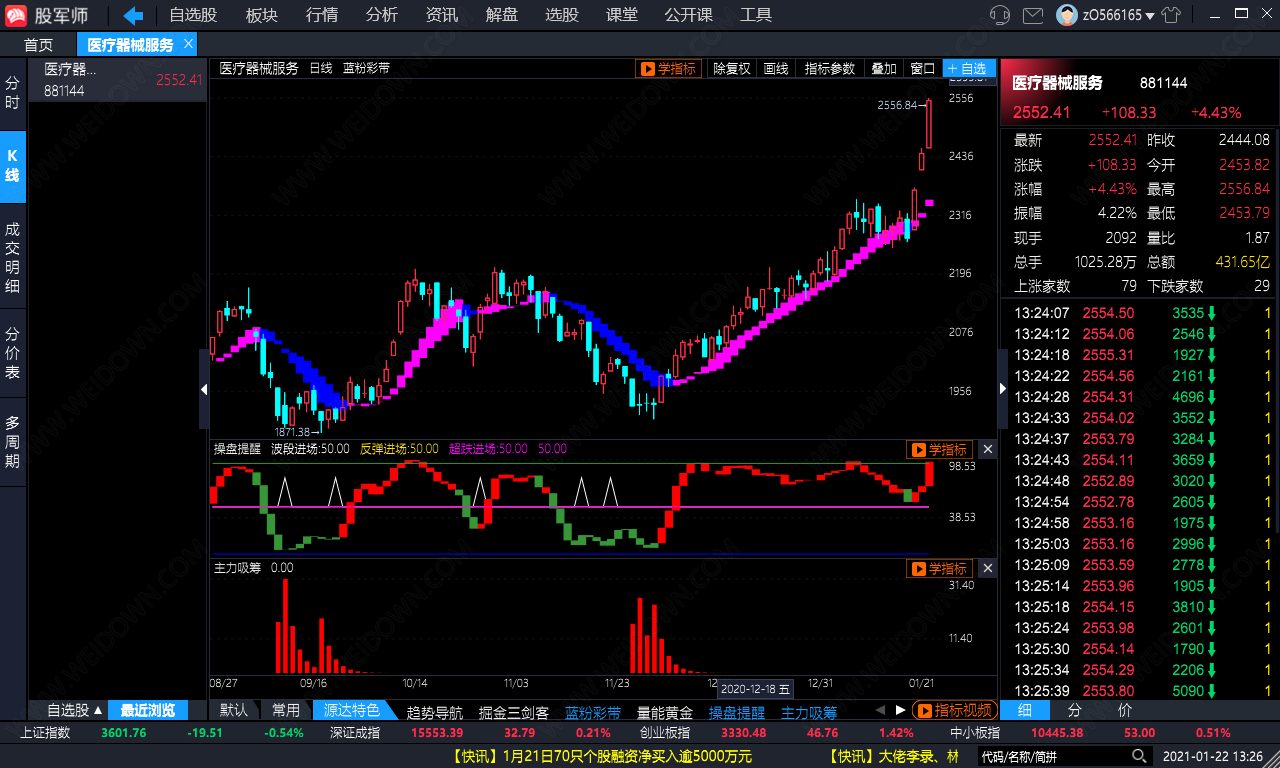Open the 行情 menu

click(322, 15)
